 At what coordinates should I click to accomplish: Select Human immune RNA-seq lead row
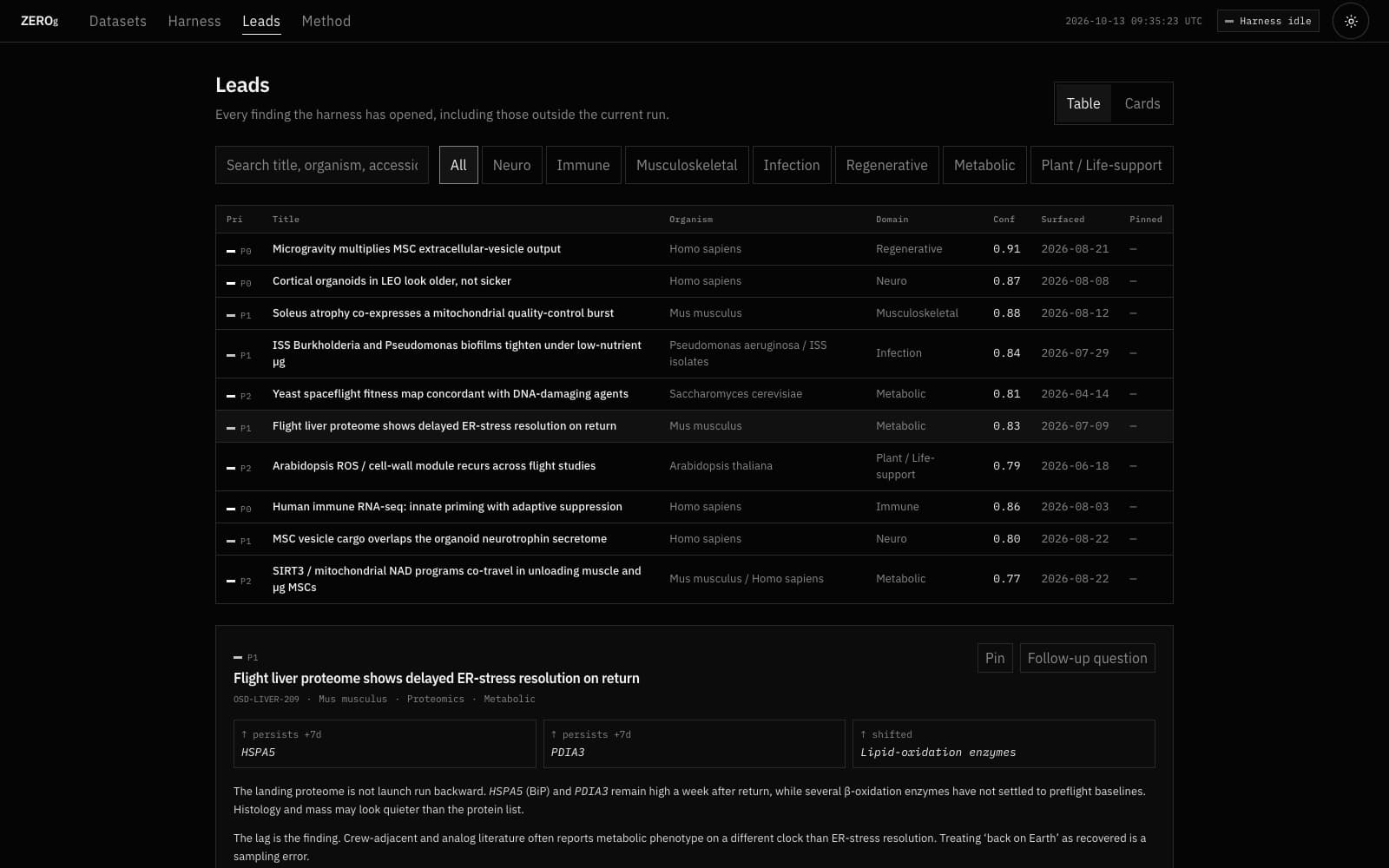click(694, 507)
